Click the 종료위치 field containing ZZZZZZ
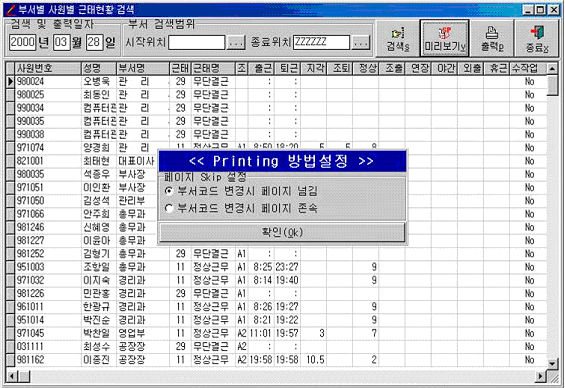This screenshot has width=565, height=388. click(x=321, y=43)
